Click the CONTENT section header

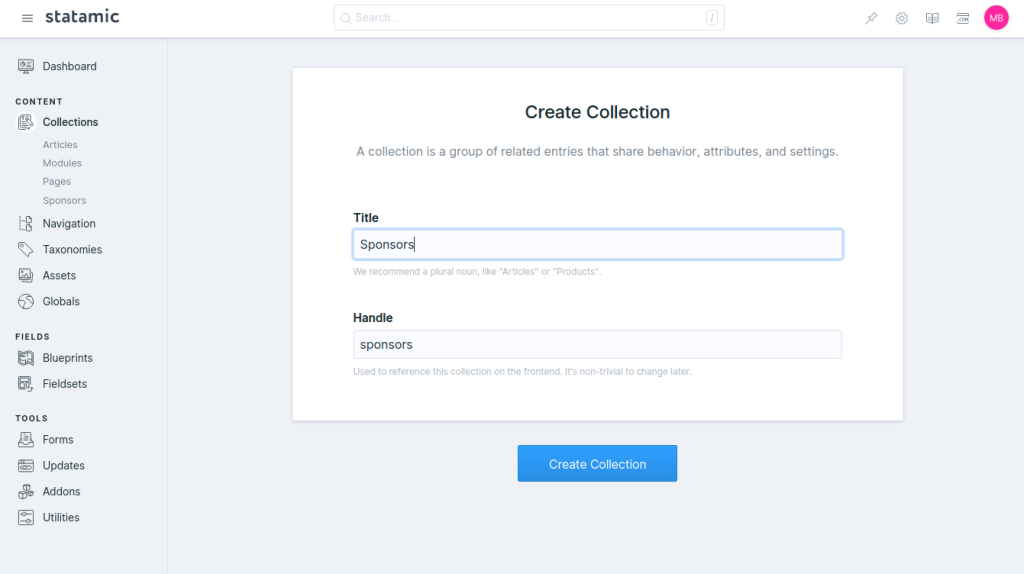(x=39, y=101)
